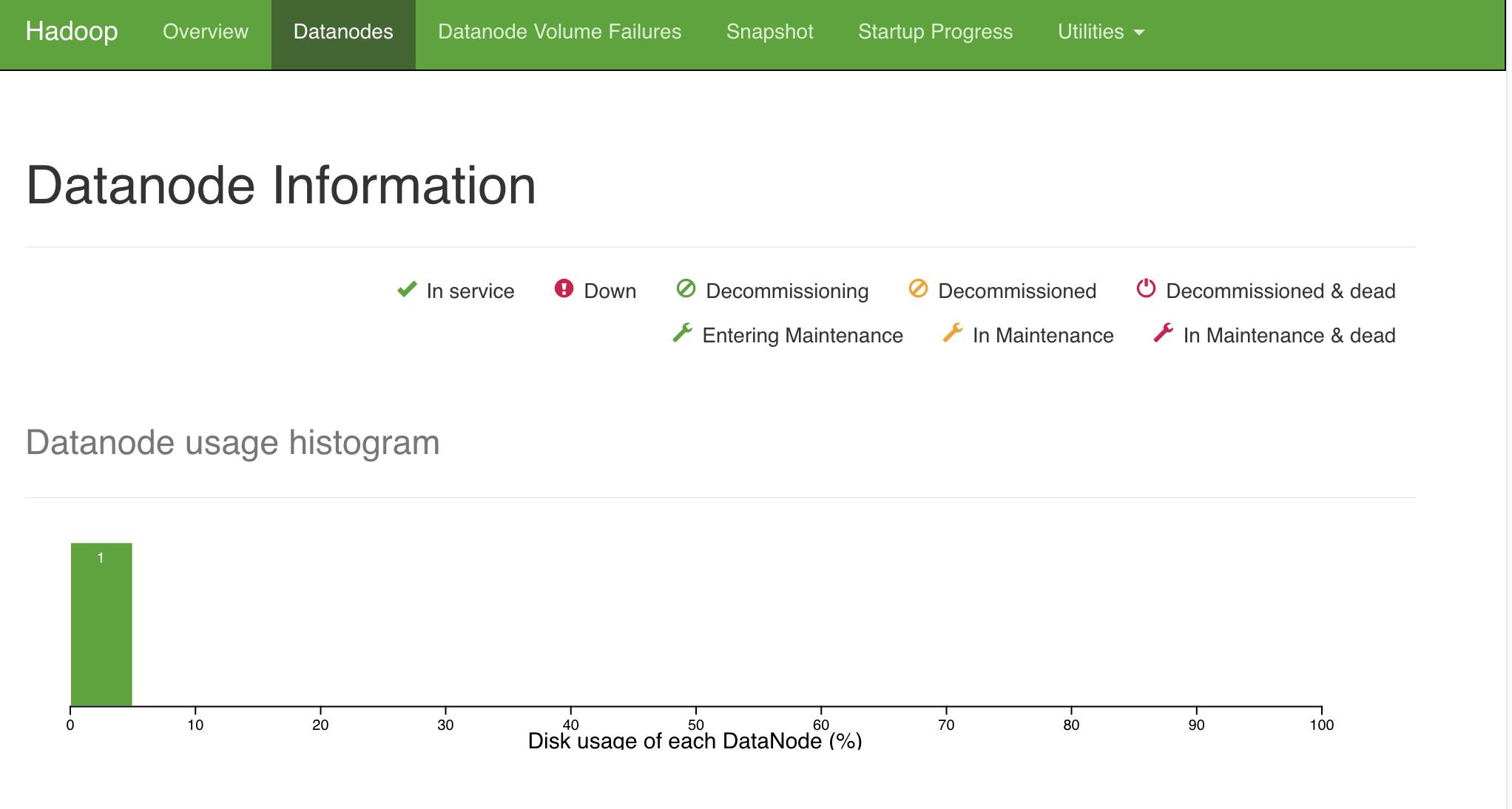Click the 'Down' legend label
This screenshot has width=1512, height=809.
[x=610, y=291]
